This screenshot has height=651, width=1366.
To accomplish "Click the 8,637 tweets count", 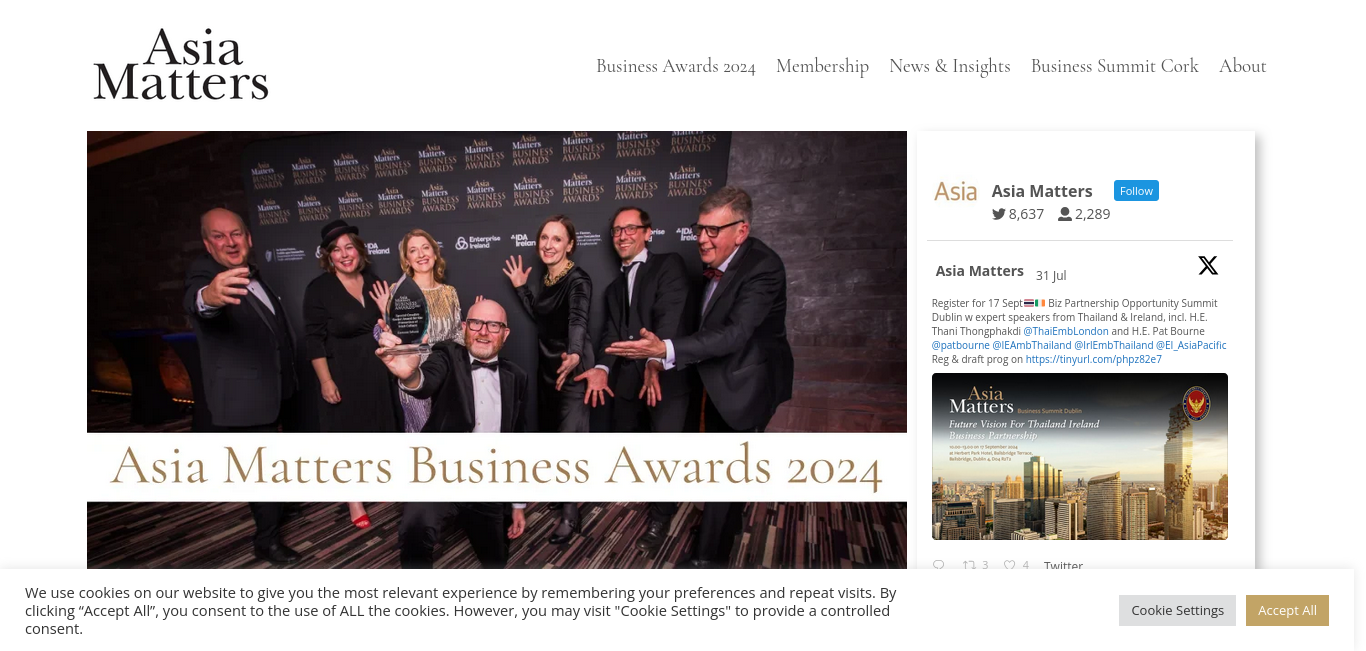I will [1026, 214].
